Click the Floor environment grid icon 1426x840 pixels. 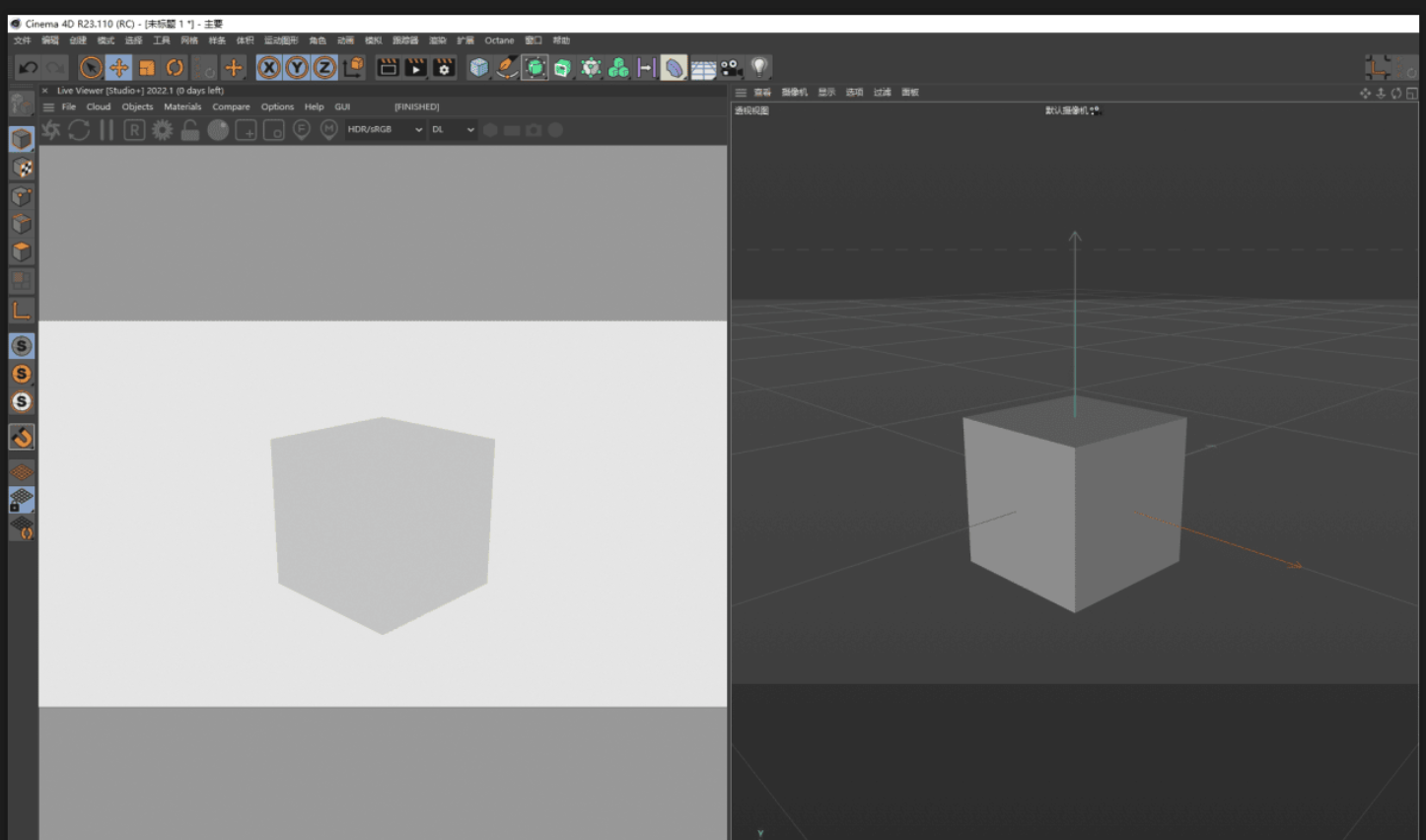(x=703, y=67)
